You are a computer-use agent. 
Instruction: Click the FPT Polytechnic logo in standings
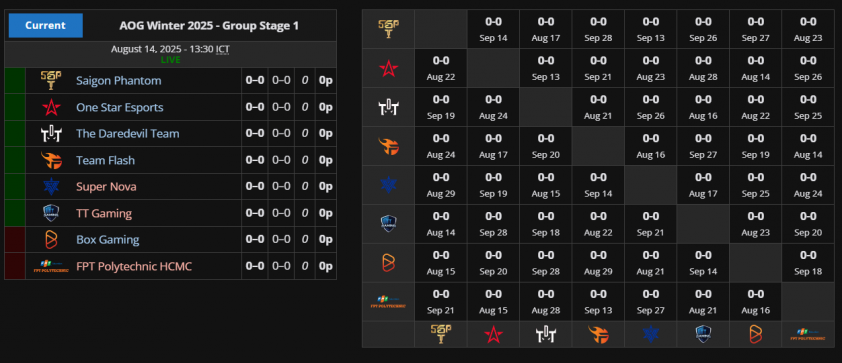click(51, 266)
